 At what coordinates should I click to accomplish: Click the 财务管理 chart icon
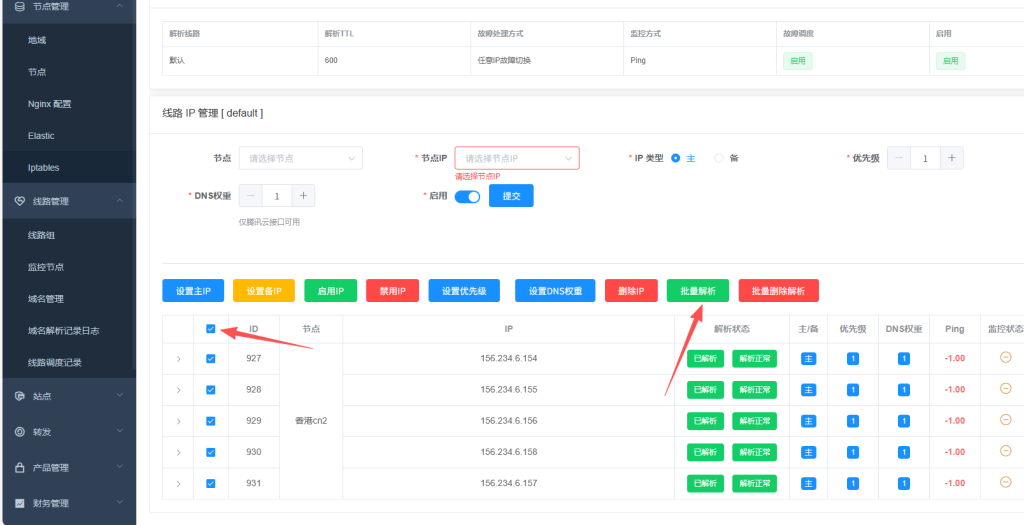coord(20,503)
